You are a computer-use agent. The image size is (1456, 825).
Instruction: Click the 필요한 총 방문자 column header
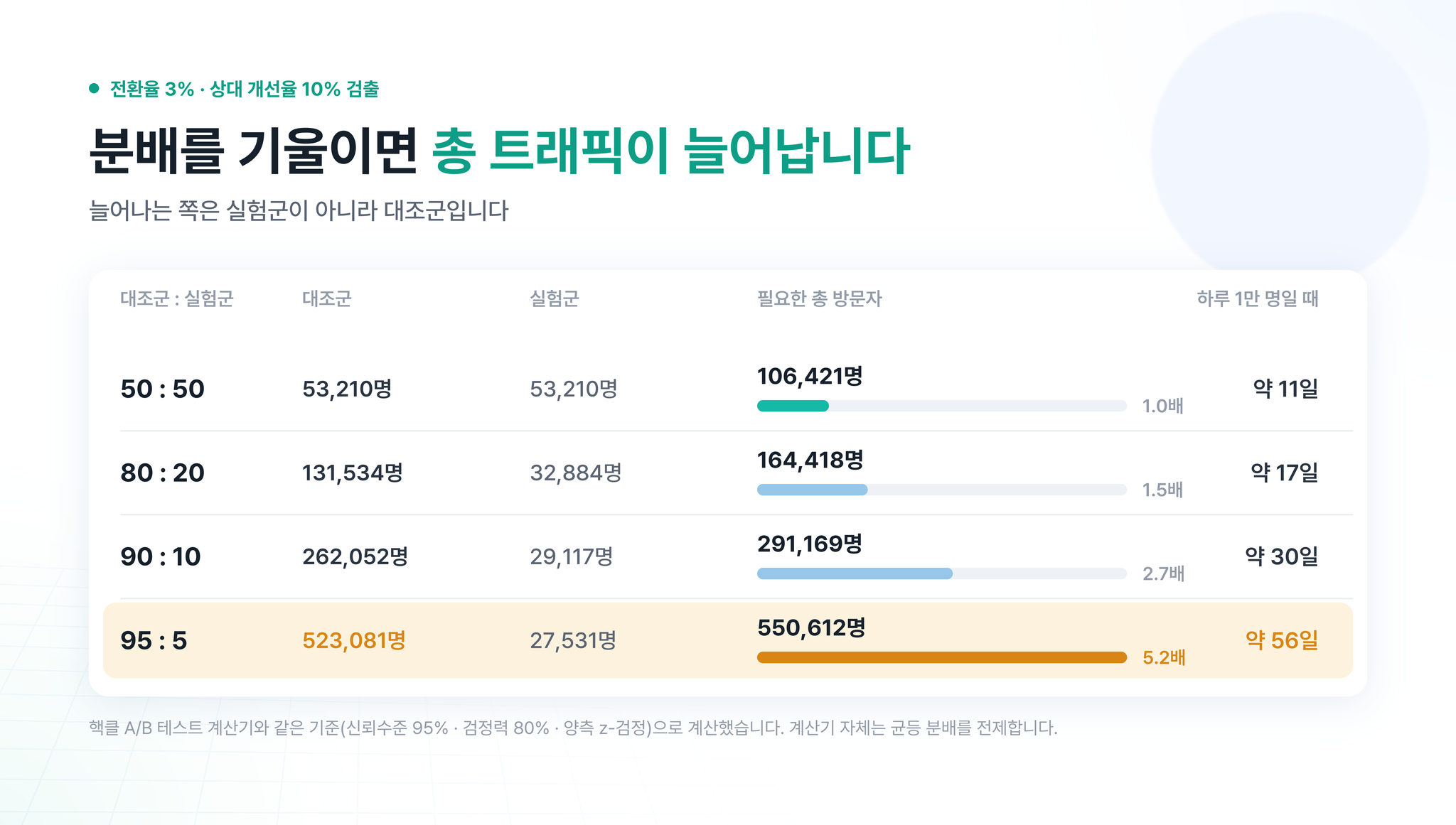pyautogui.click(x=820, y=298)
